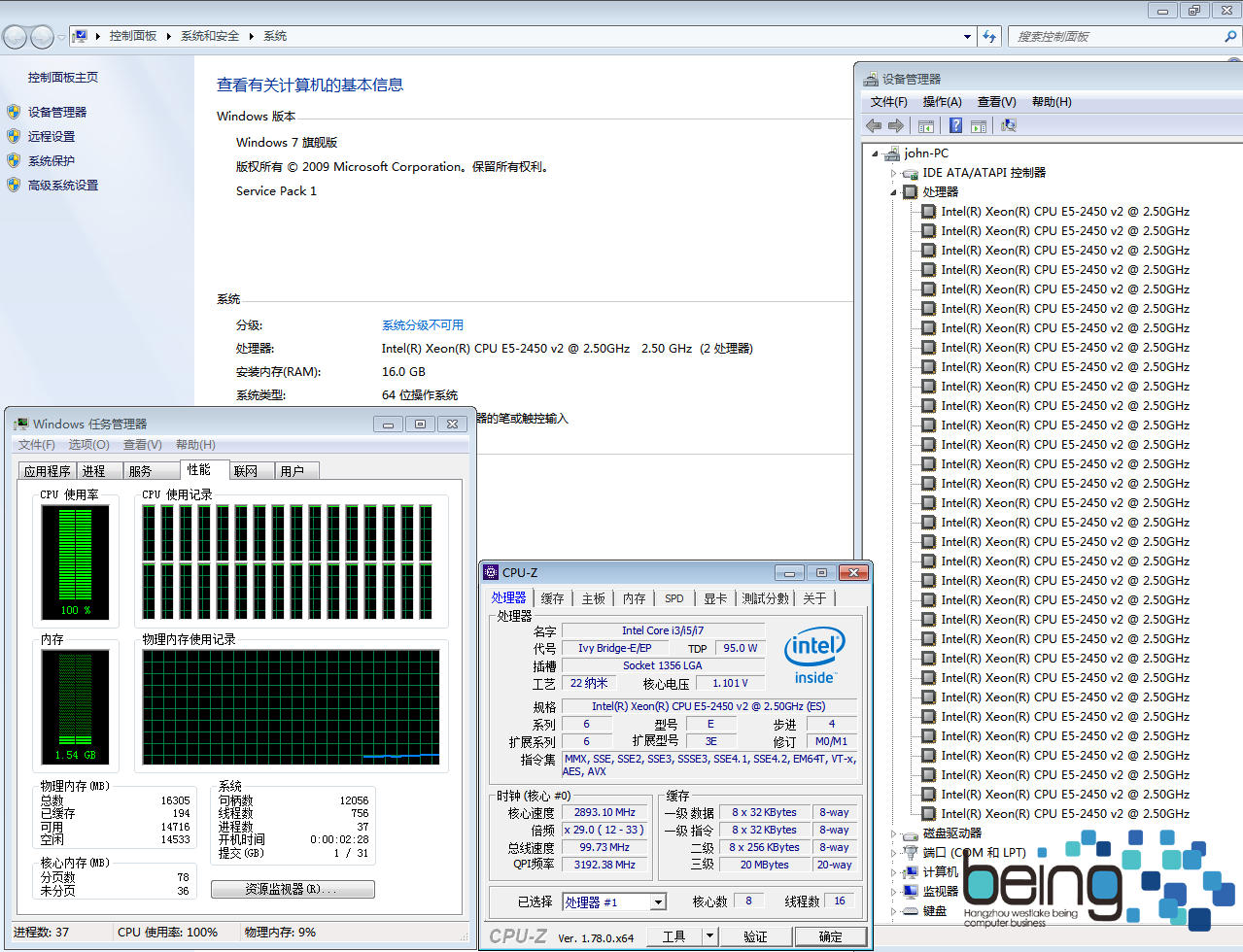
Task: Open the 系统分级不可用 link
Action: (x=423, y=325)
